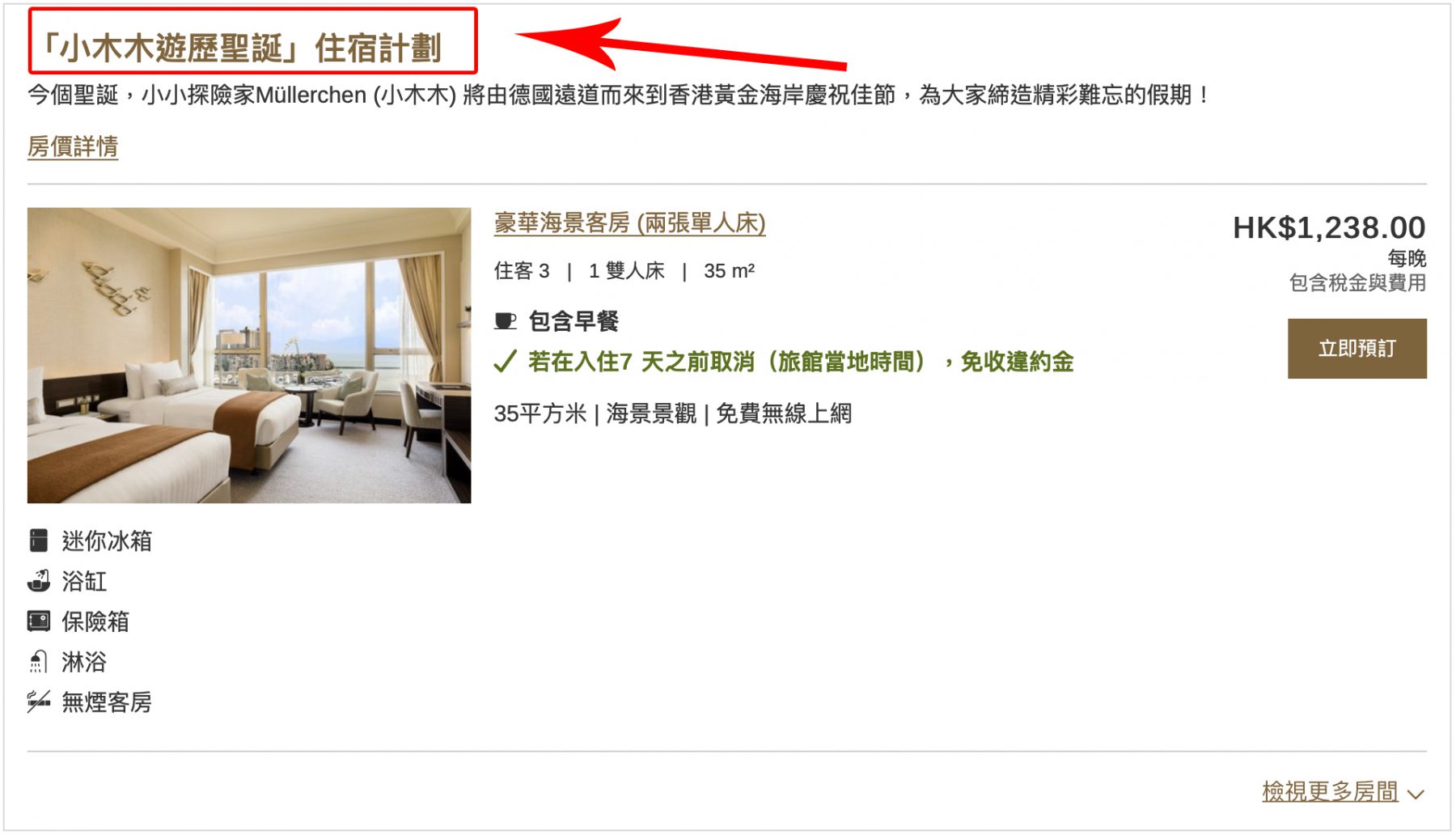Click the shower icon beside 淋浴

(39, 662)
